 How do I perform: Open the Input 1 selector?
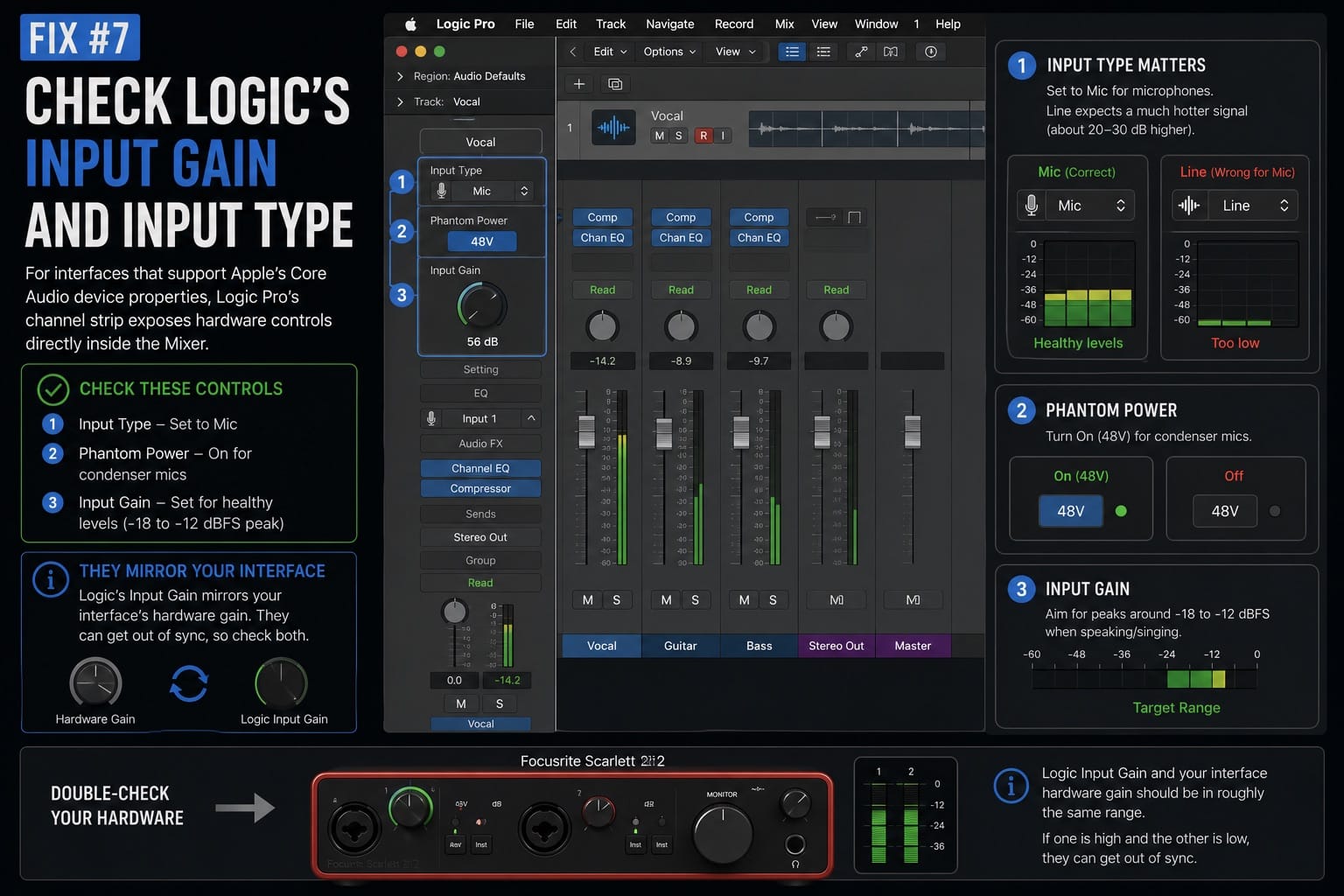point(479,418)
